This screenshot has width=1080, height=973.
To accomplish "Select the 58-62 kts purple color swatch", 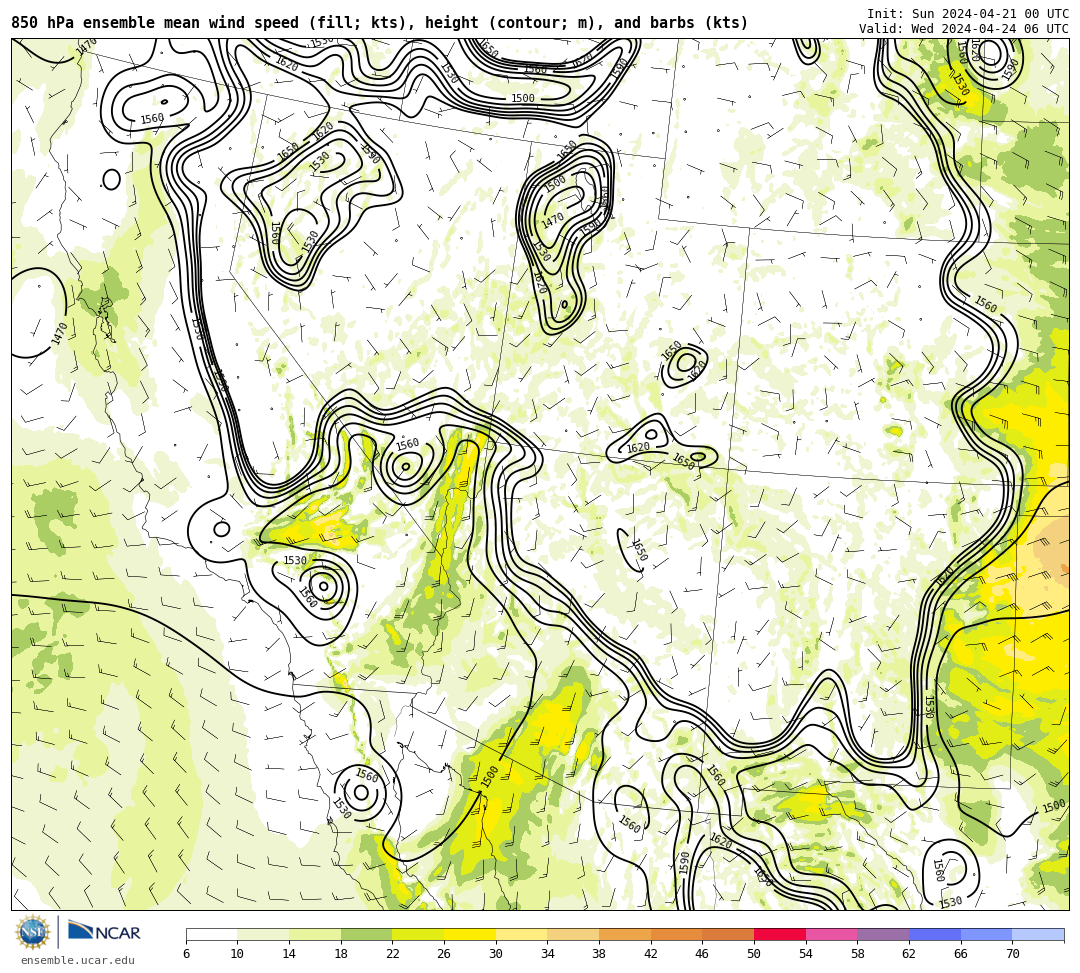I will pyautogui.click(x=883, y=934).
